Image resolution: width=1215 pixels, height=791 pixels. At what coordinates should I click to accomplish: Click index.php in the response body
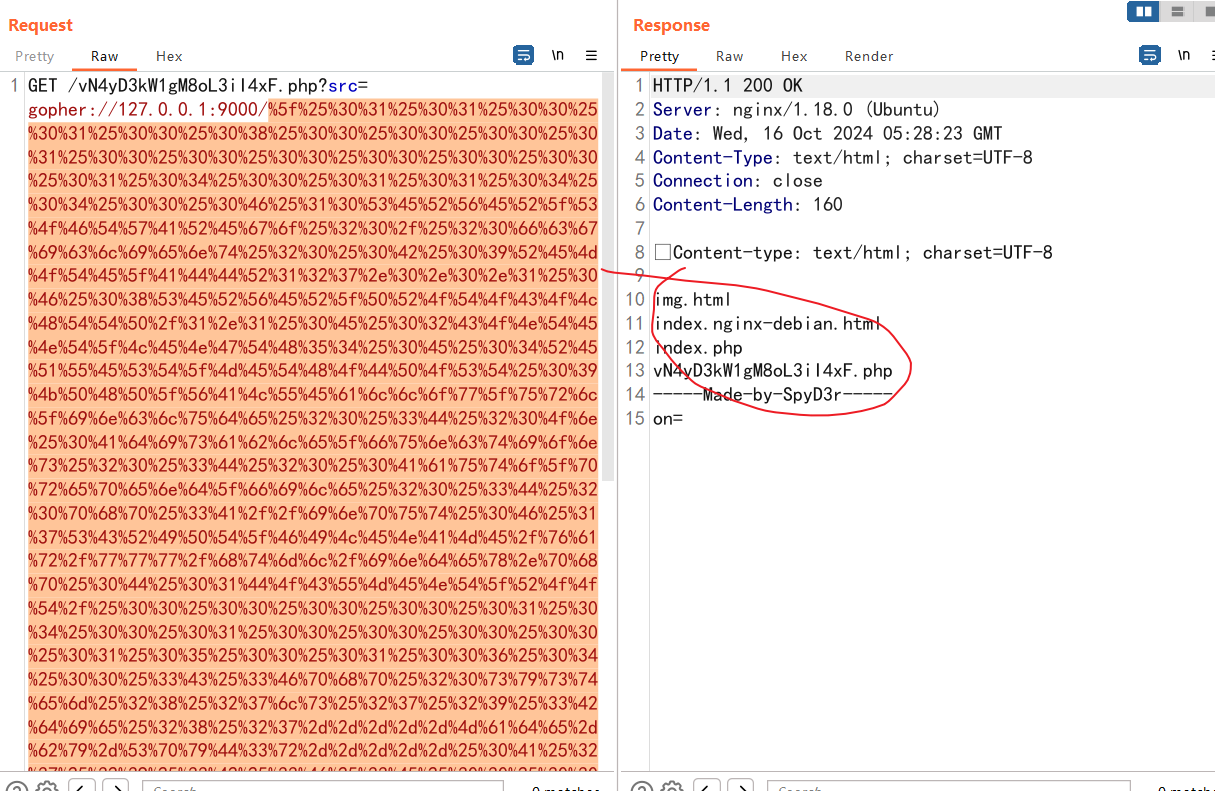click(x=698, y=347)
